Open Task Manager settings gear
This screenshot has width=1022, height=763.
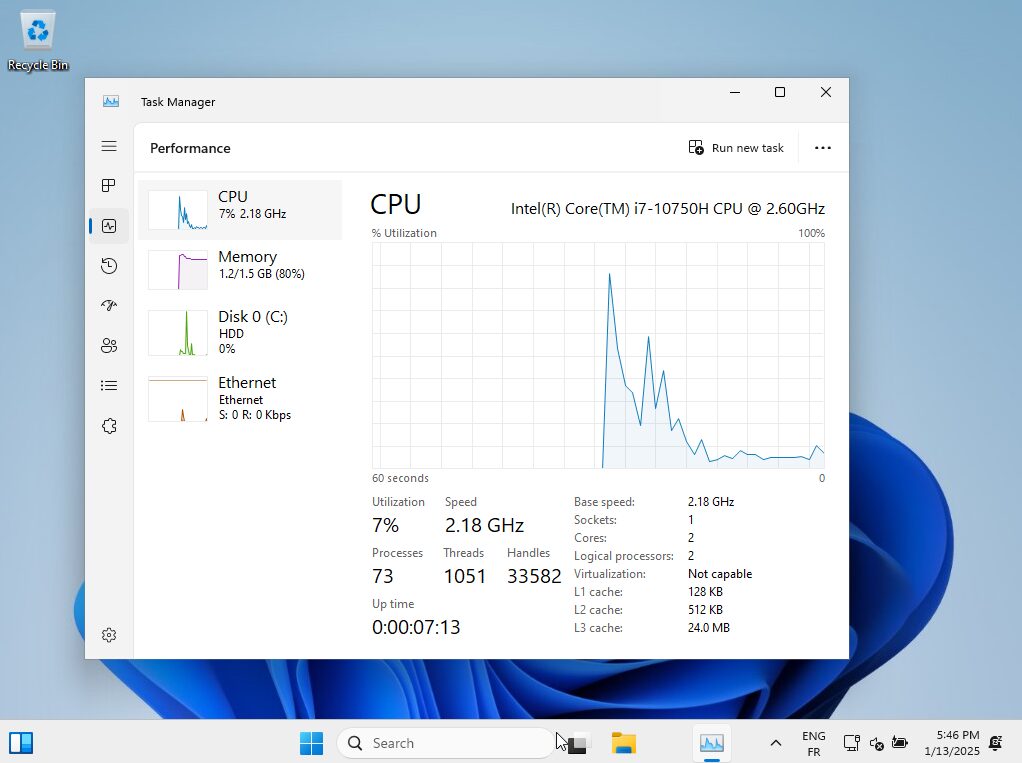point(109,635)
